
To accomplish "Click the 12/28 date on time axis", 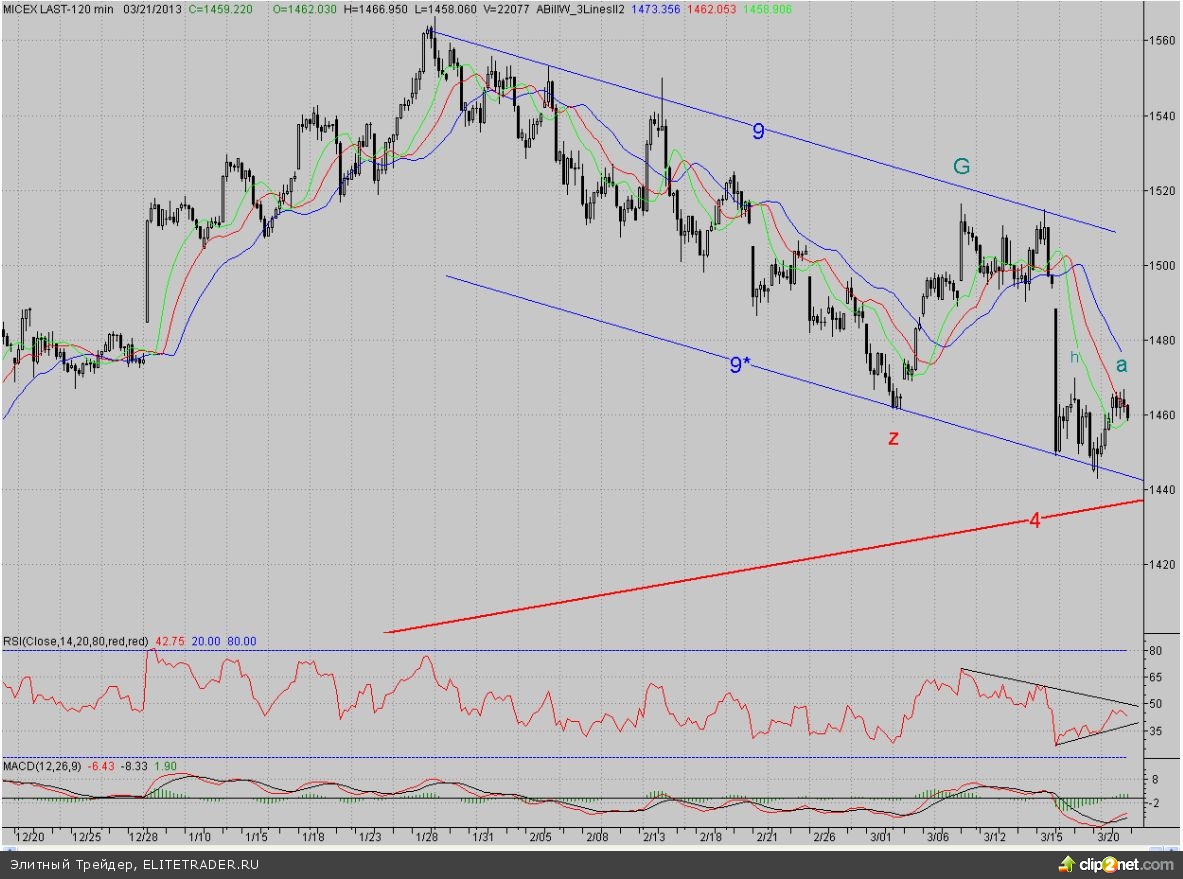I will (x=145, y=836).
